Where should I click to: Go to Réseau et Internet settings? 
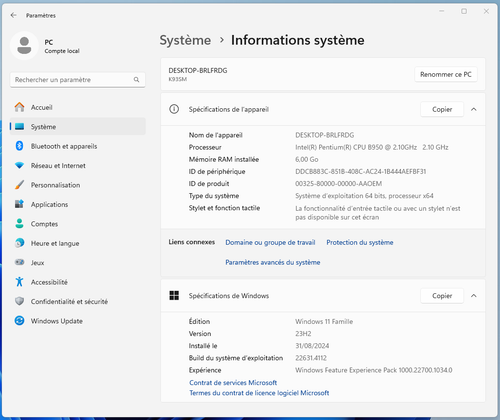point(78,165)
